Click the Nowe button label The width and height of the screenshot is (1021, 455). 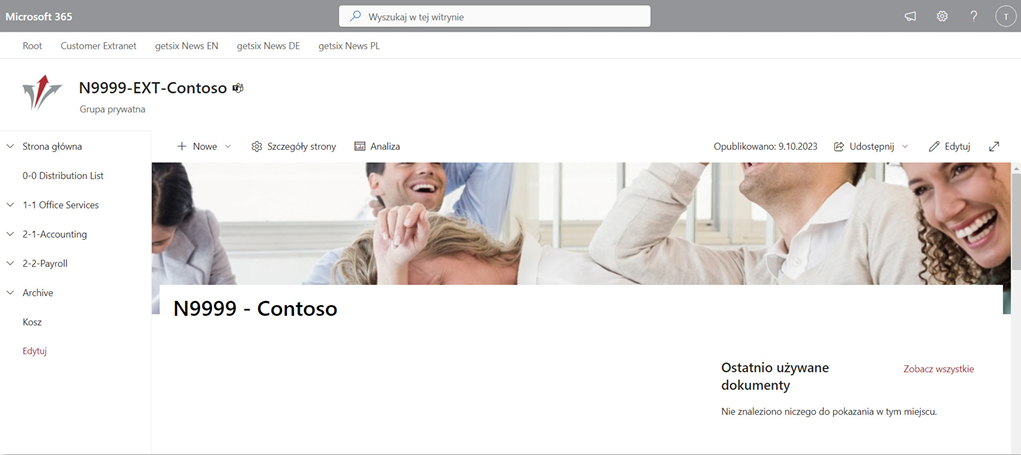coord(205,146)
